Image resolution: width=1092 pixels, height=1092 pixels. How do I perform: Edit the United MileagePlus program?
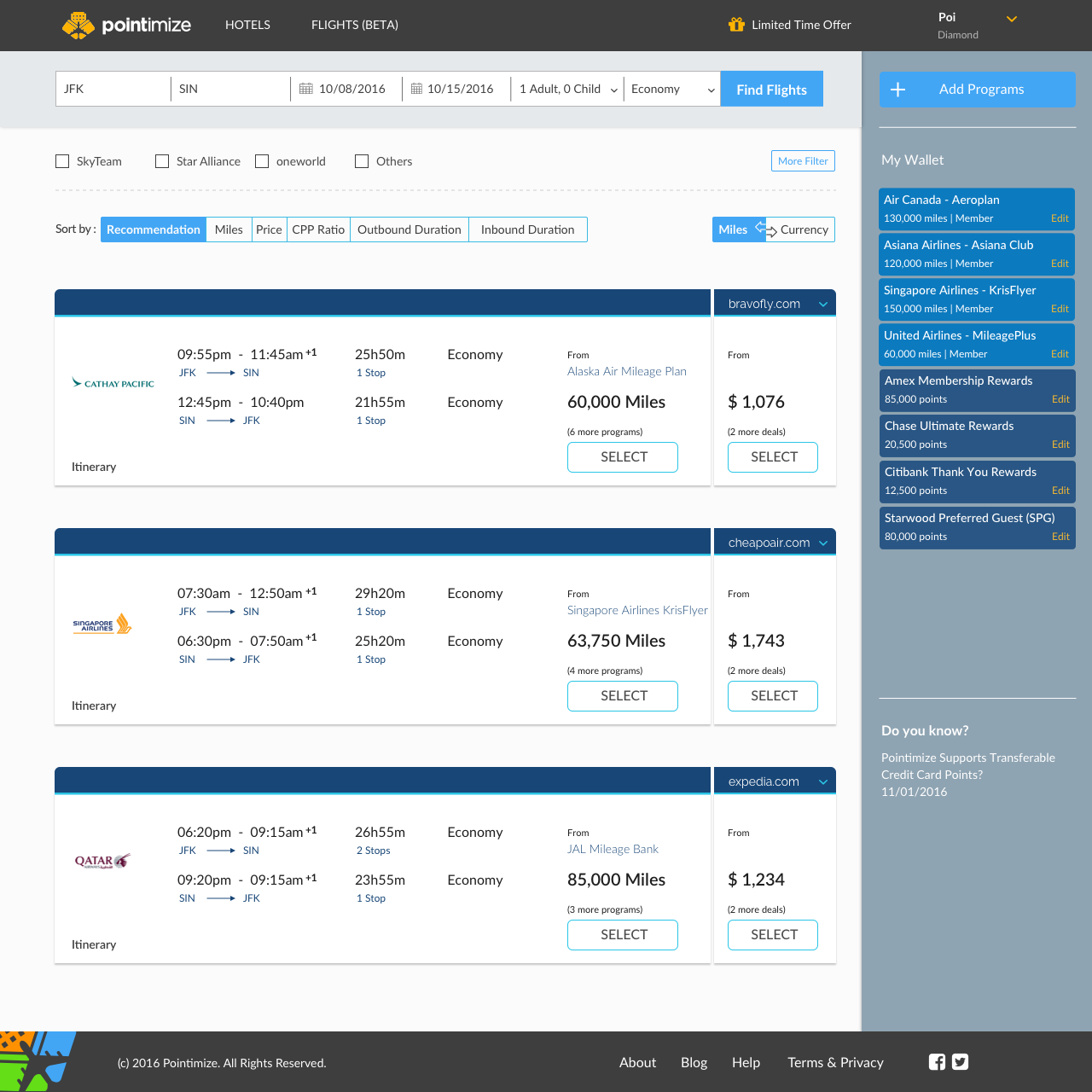point(1060,354)
